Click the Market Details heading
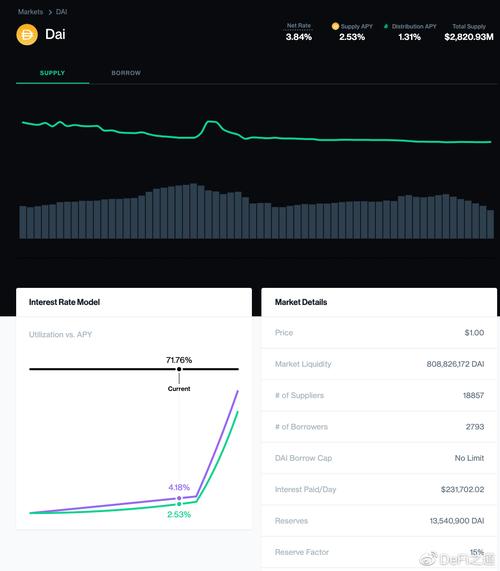The width and height of the screenshot is (500, 571). [x=301, y=302]
